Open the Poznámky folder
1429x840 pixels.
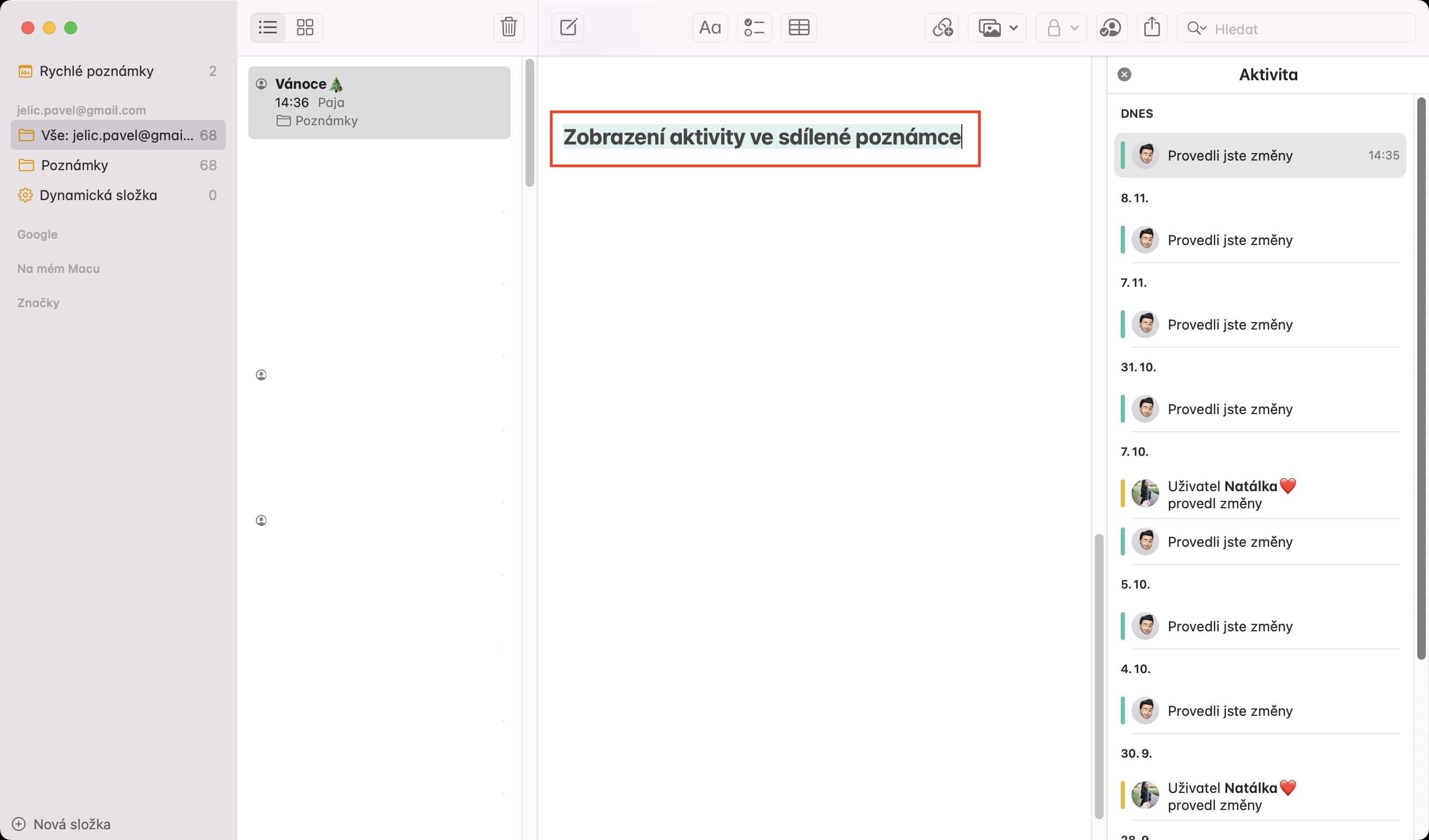click(74, 165)
